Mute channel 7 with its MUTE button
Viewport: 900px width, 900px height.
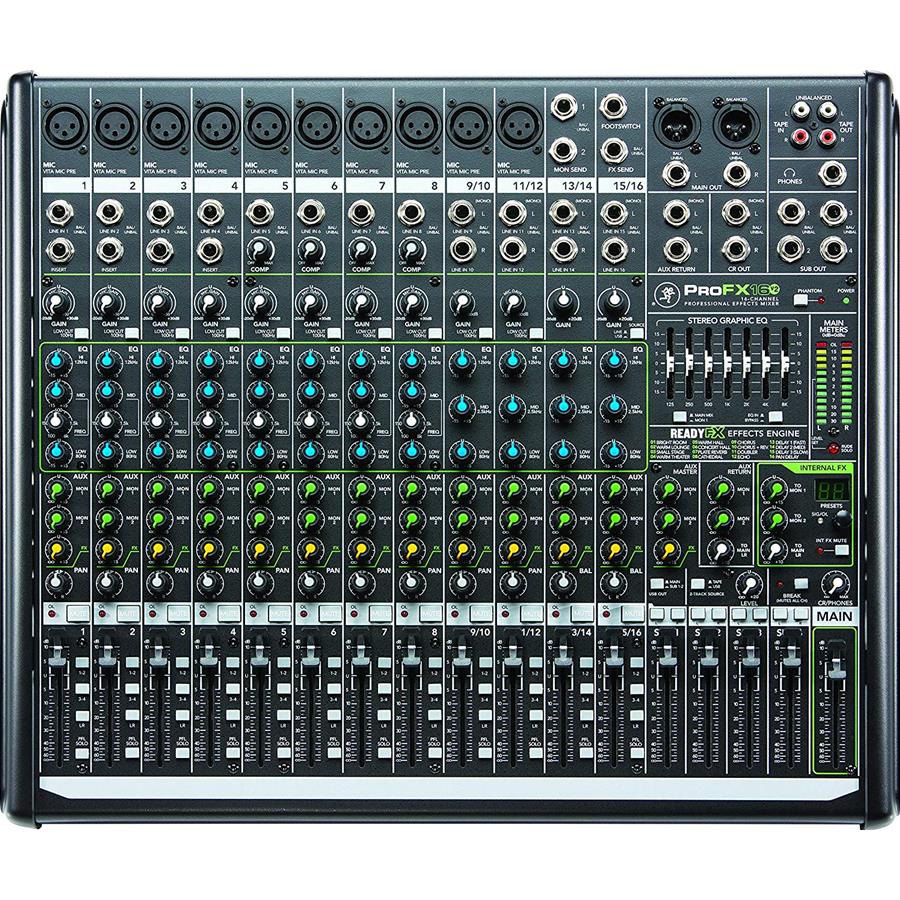coord(381,614)
